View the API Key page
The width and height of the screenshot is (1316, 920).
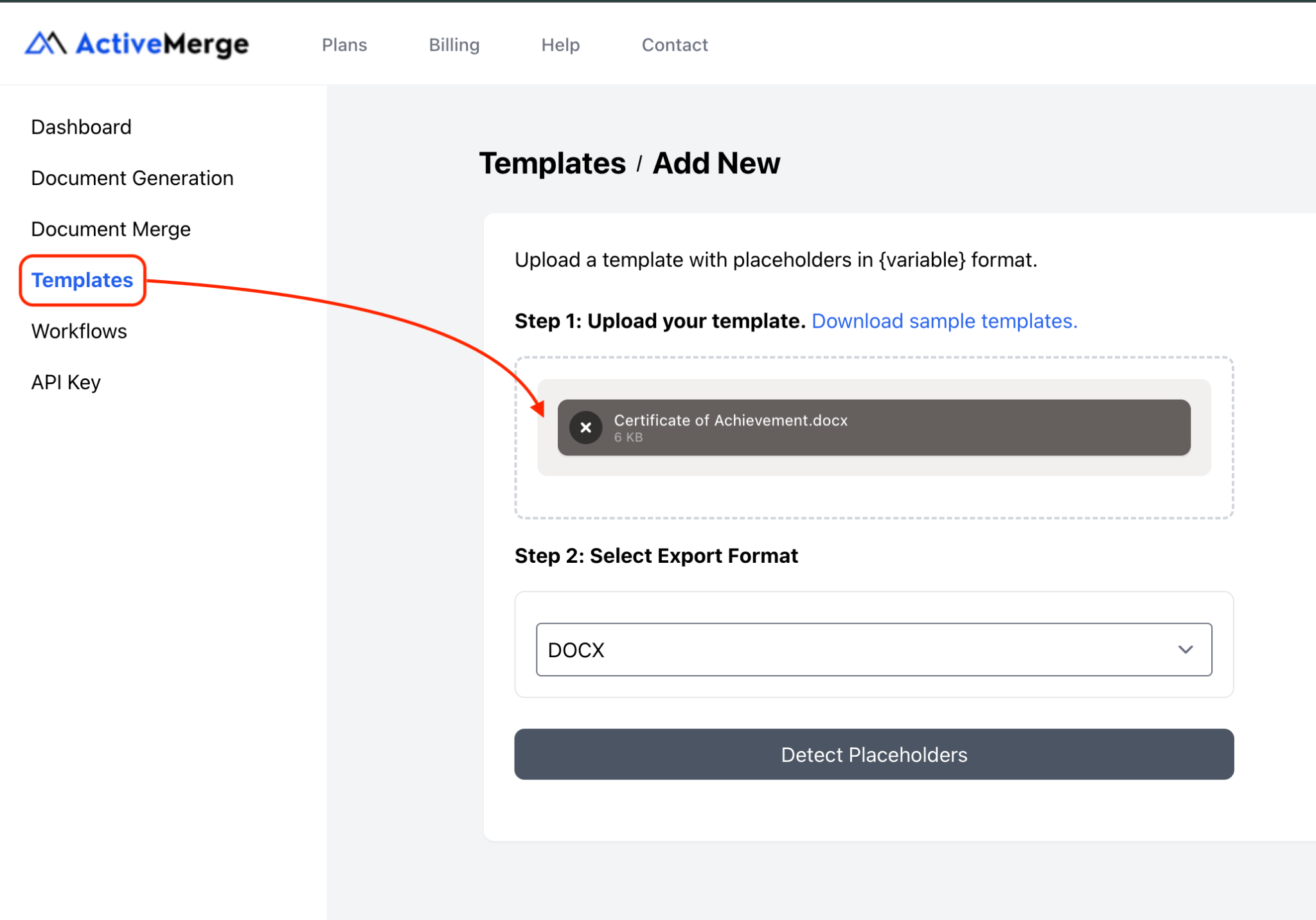(65, 382)
